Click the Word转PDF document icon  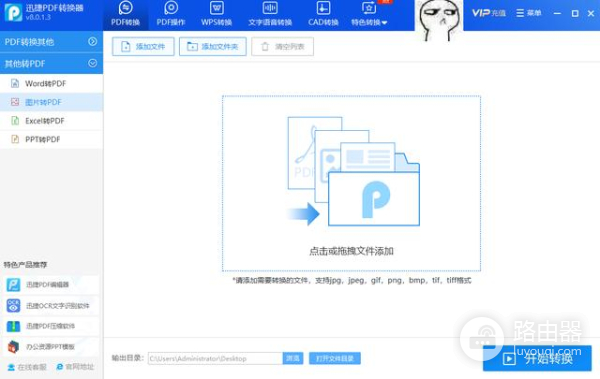click(x=15, y=83)
